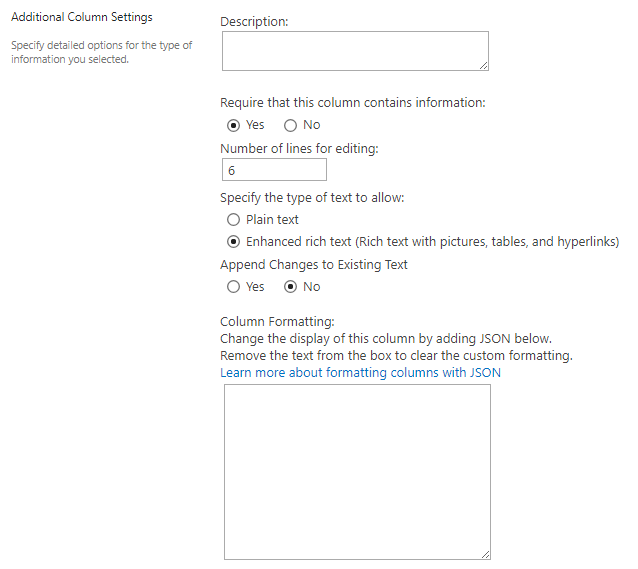Click inside the Description text box

click(355, 51)
